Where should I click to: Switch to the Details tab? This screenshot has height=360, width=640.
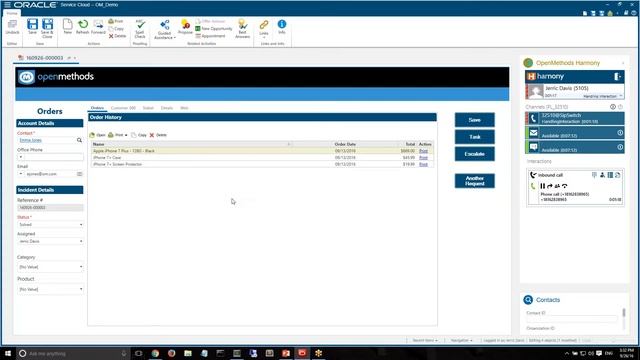167,108
